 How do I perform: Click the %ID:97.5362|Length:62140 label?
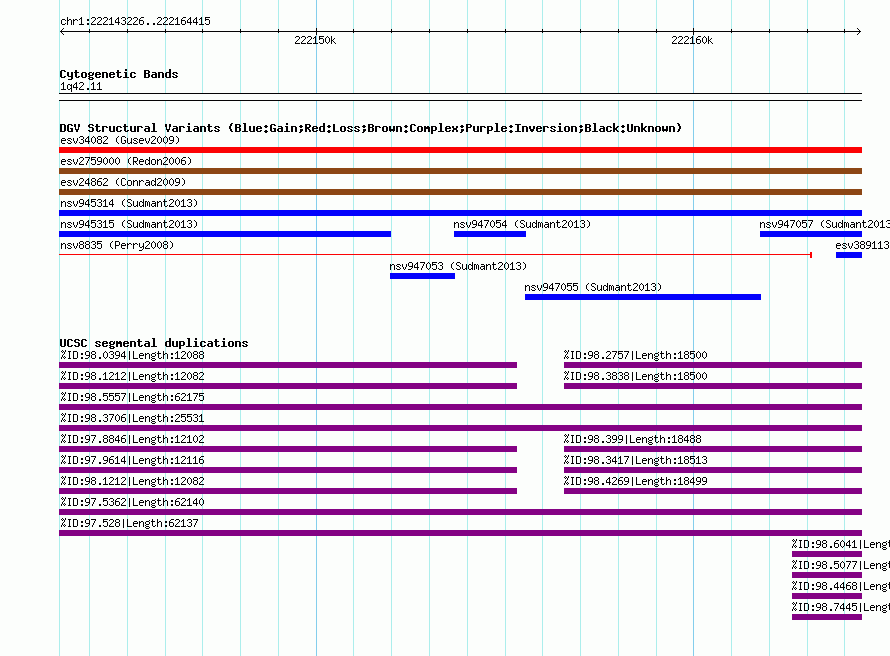click(132, 502)
